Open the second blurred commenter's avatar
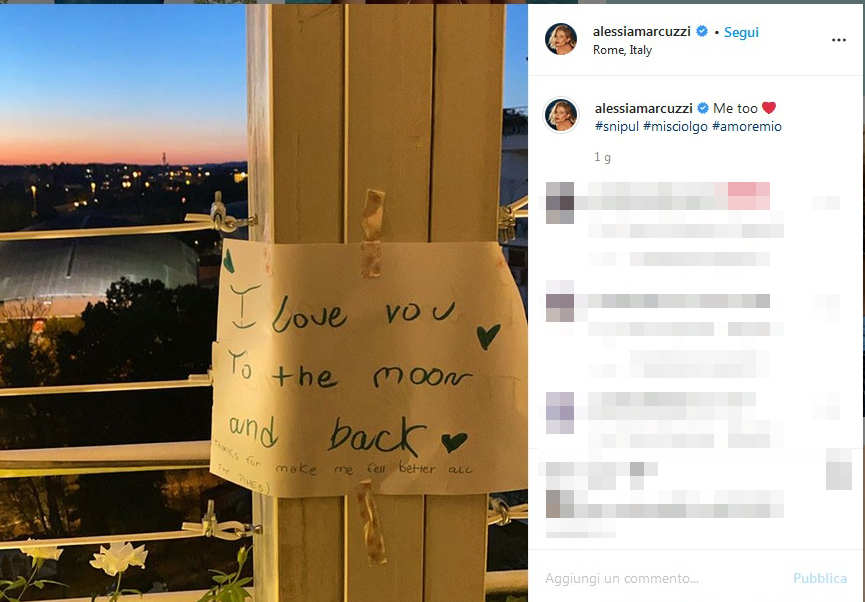Screen dimensions: 865x602 tap(560, 301)
